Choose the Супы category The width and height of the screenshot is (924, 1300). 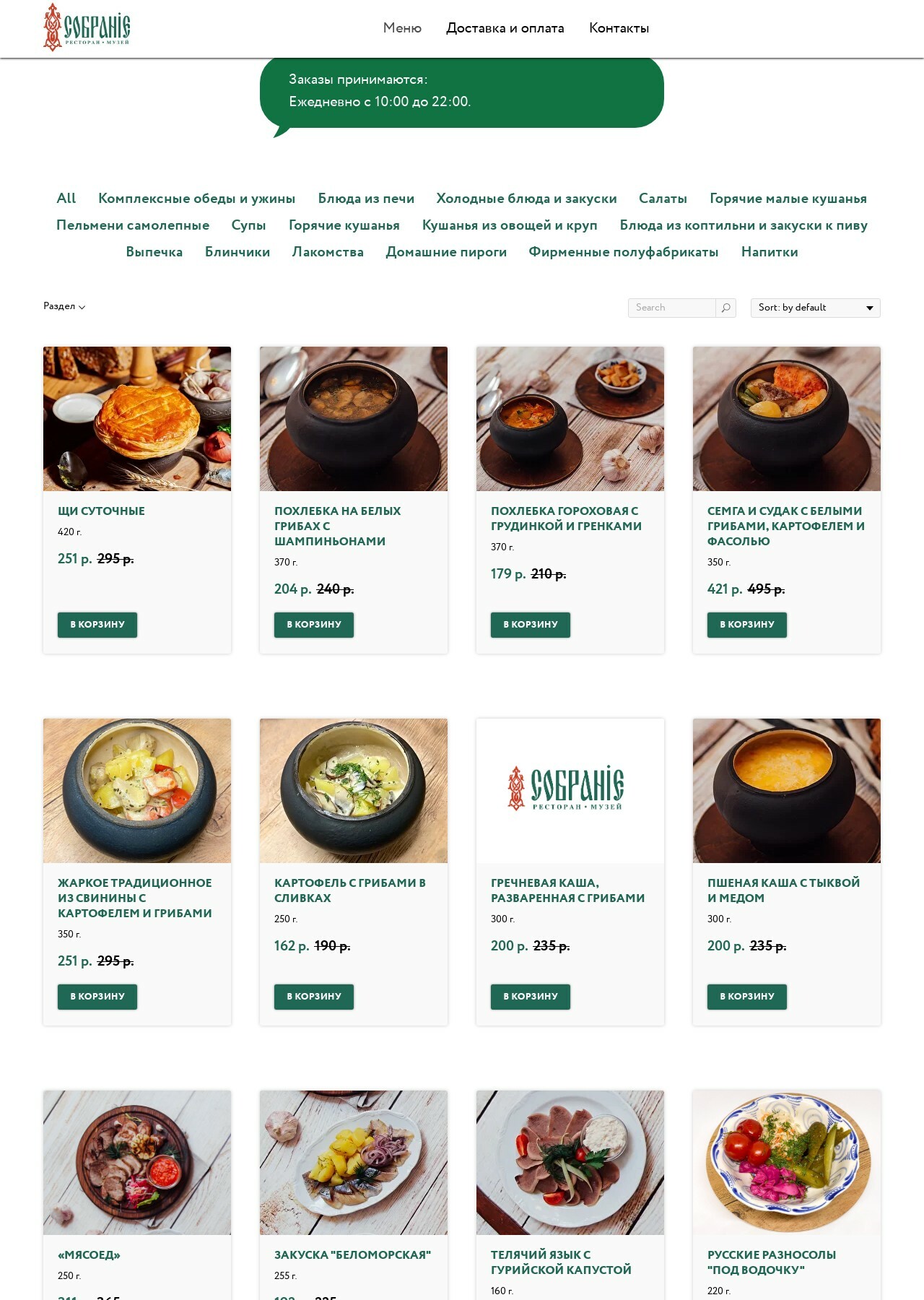click(x=248, y=225)
